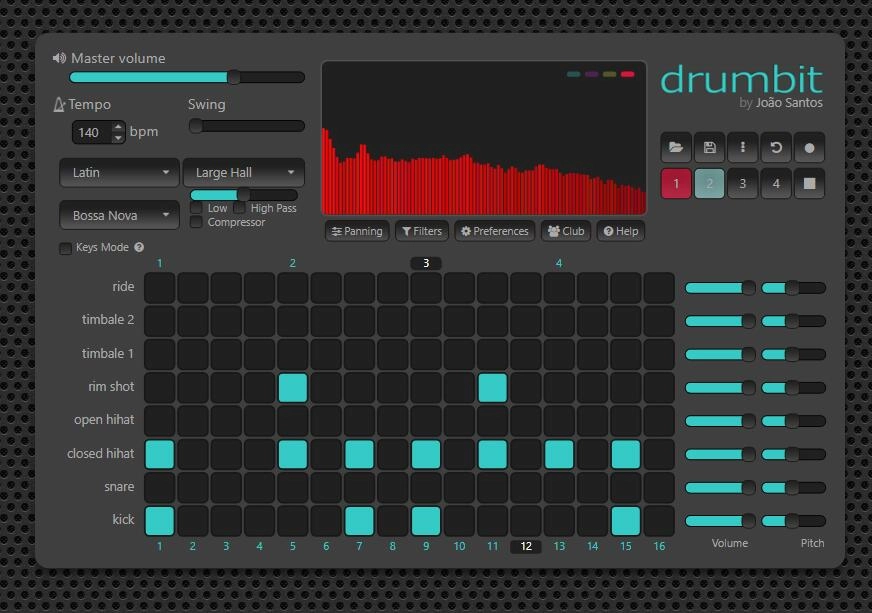Open the Panning panel
The image size is (872, 613).
[358, 231]
